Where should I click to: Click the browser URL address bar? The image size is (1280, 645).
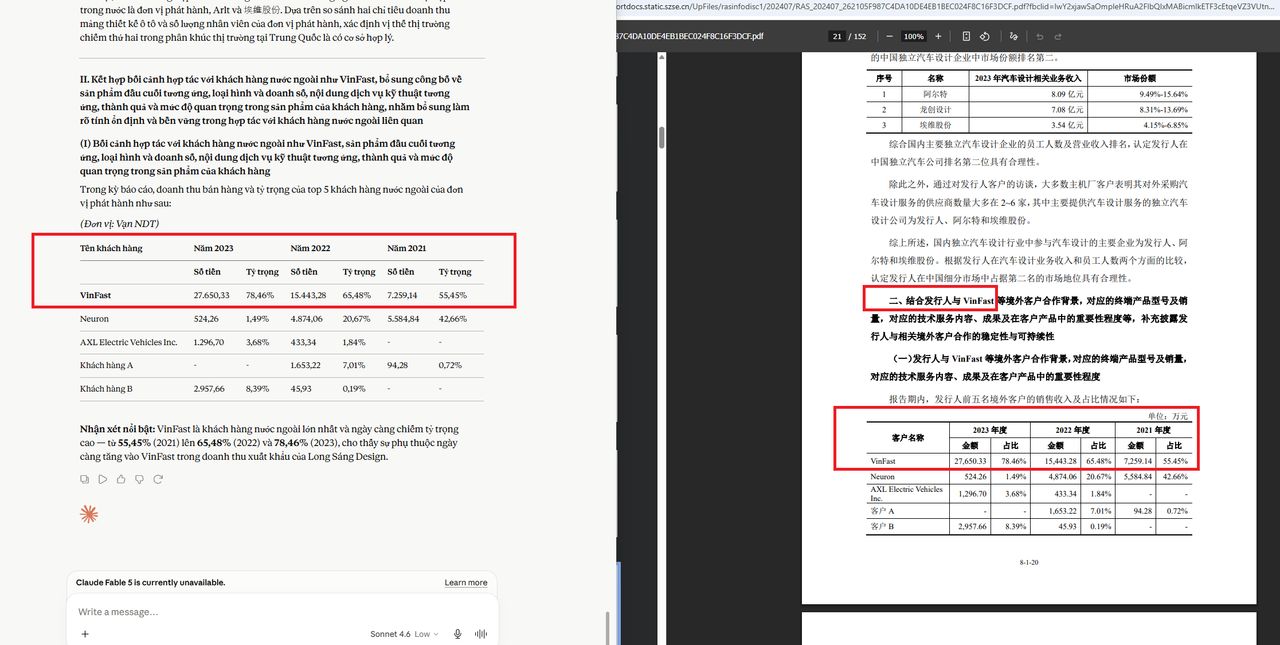click(x=948, y=7)
